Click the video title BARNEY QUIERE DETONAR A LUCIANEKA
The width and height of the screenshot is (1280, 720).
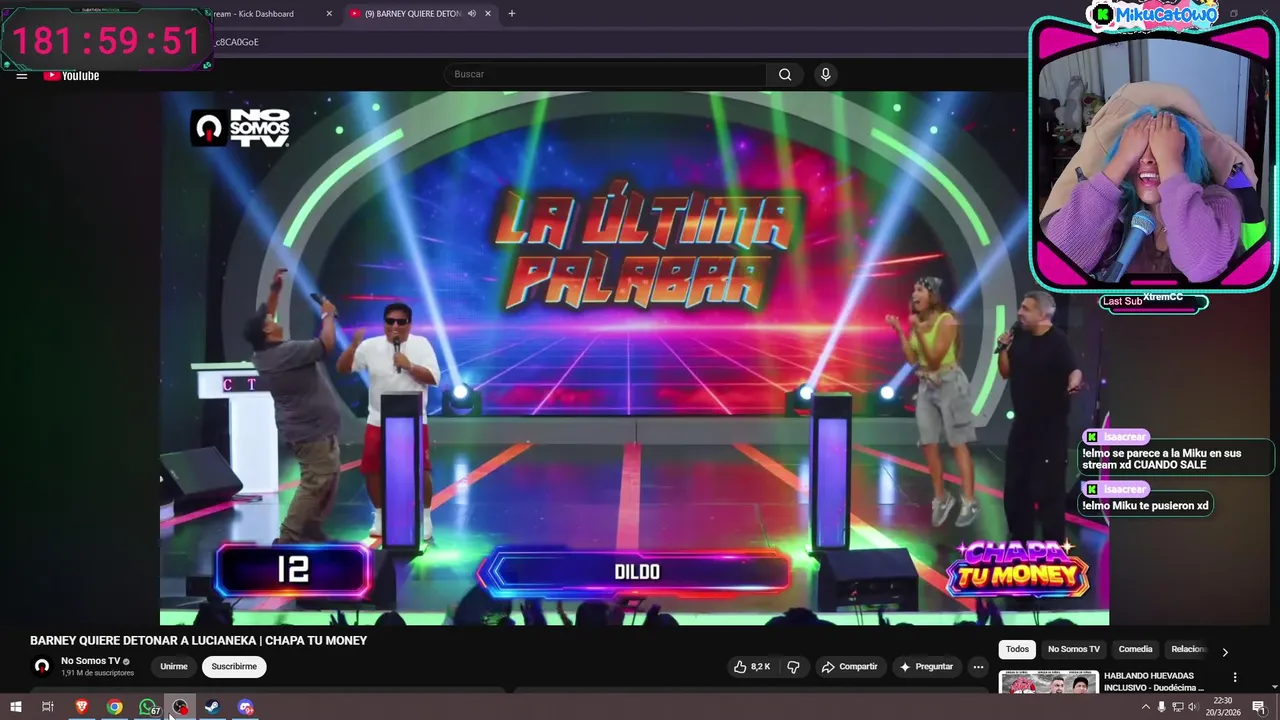pos(198,641)
